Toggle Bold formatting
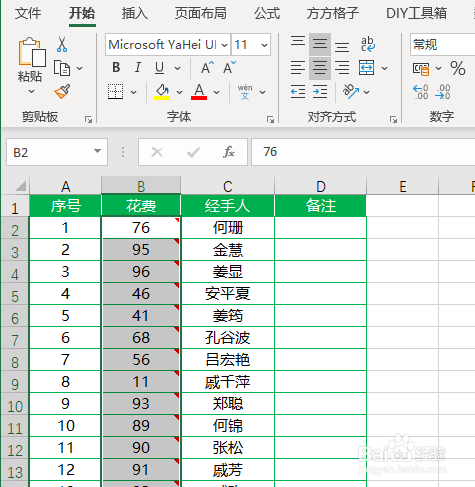 (x=116, y=68)
